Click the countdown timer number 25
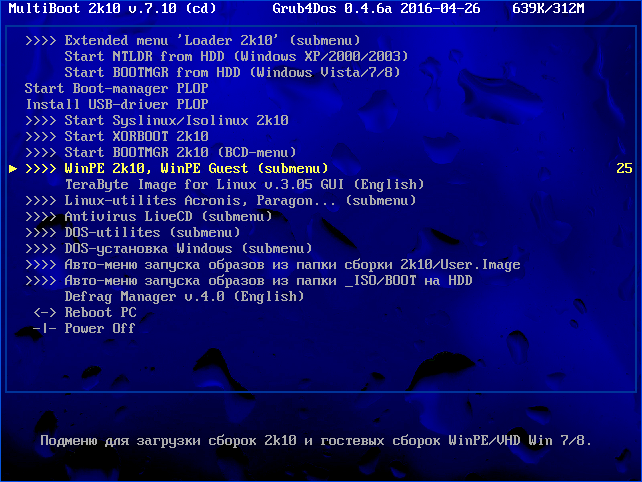642x482 pixels. [x=624, y=168]
